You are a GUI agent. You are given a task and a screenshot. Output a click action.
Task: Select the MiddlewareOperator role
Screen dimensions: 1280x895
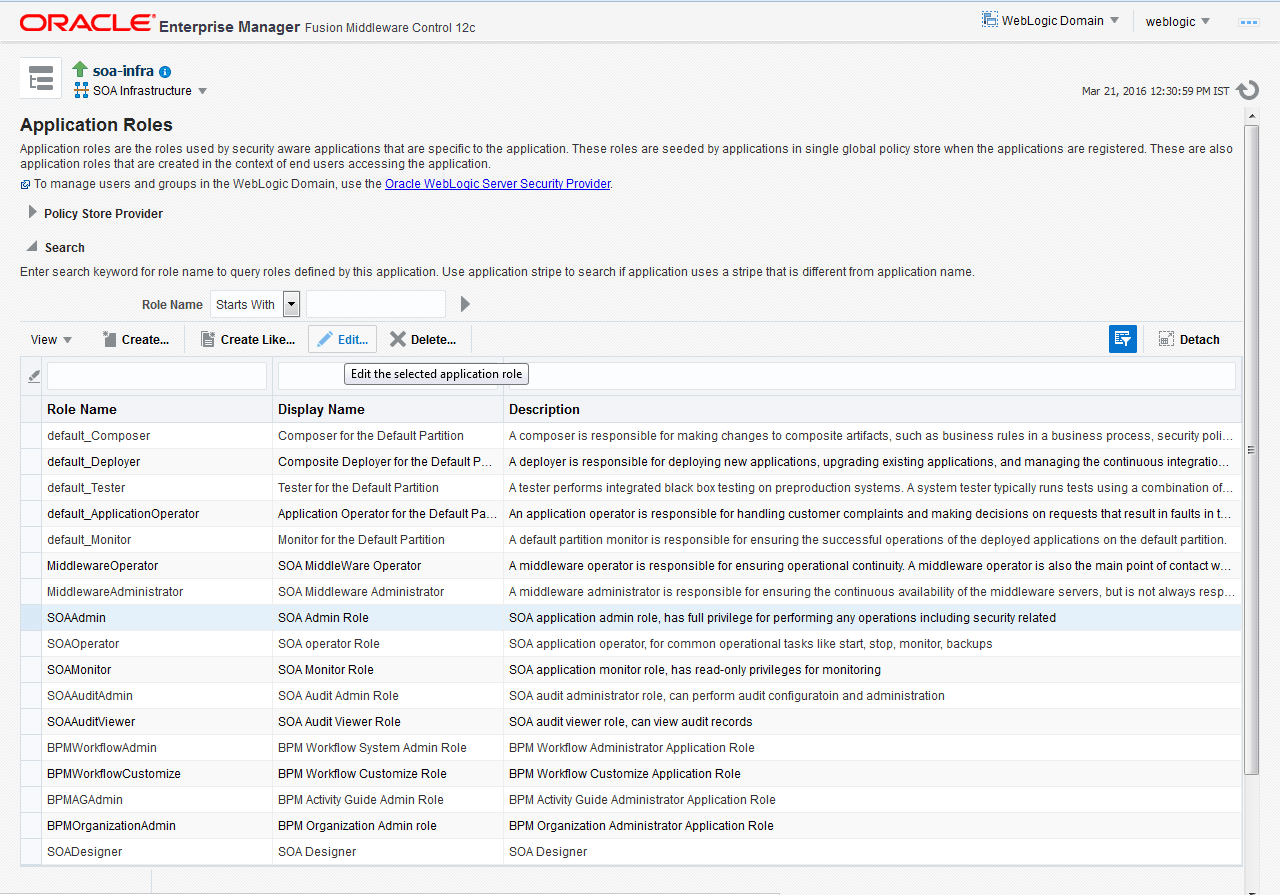click(103, 566)
